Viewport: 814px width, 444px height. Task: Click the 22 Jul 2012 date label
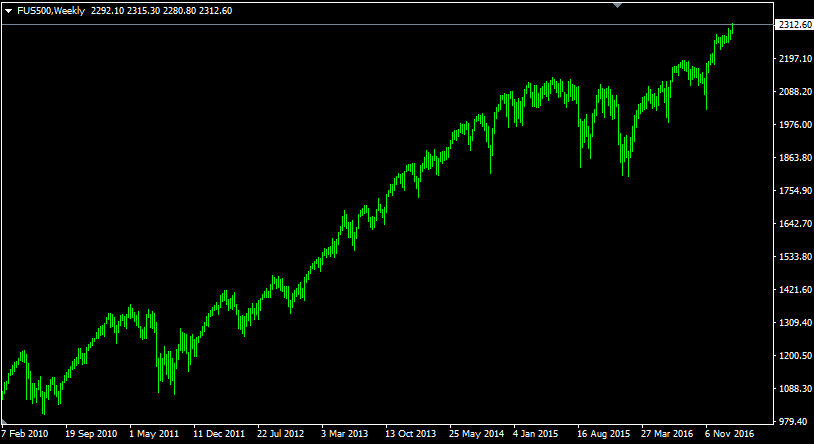tap(280, 434)
